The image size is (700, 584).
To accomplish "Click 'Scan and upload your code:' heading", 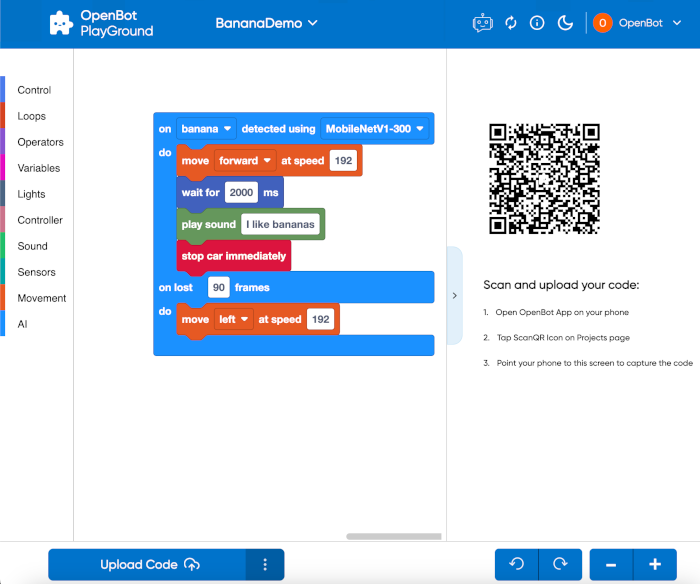I will click(x=561, y=285).
